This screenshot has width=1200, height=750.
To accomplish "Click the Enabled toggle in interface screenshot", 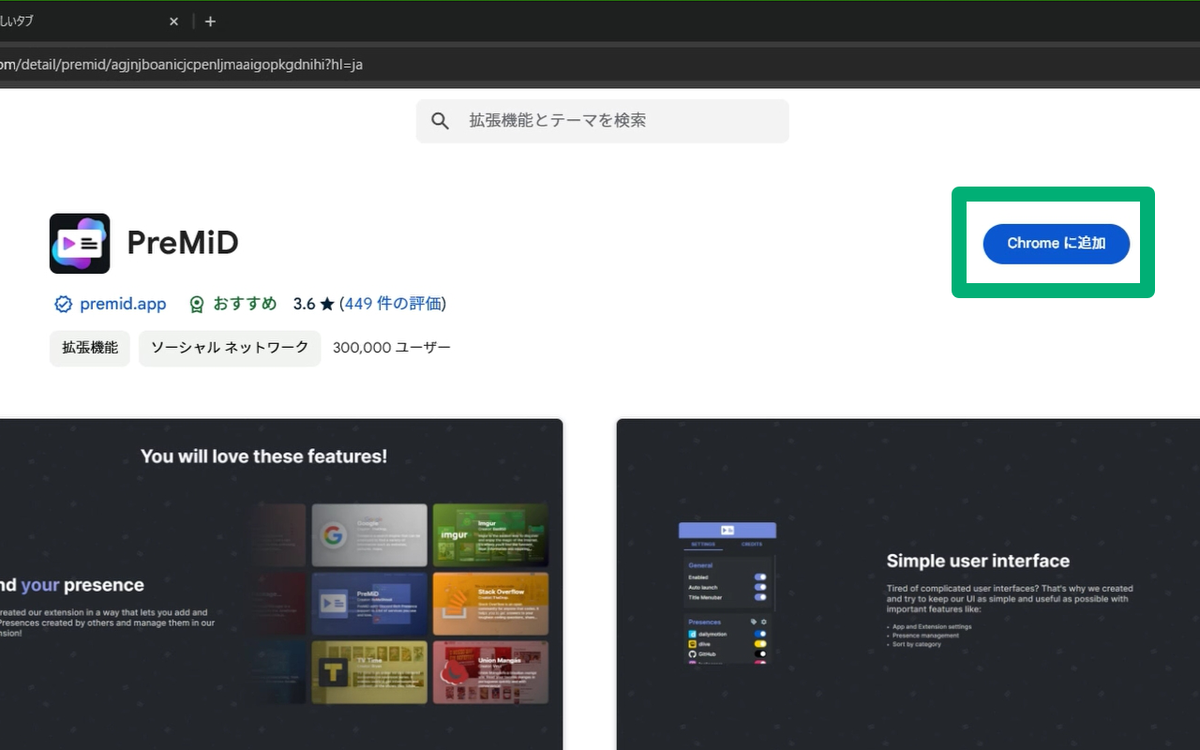I will (761, 577).
